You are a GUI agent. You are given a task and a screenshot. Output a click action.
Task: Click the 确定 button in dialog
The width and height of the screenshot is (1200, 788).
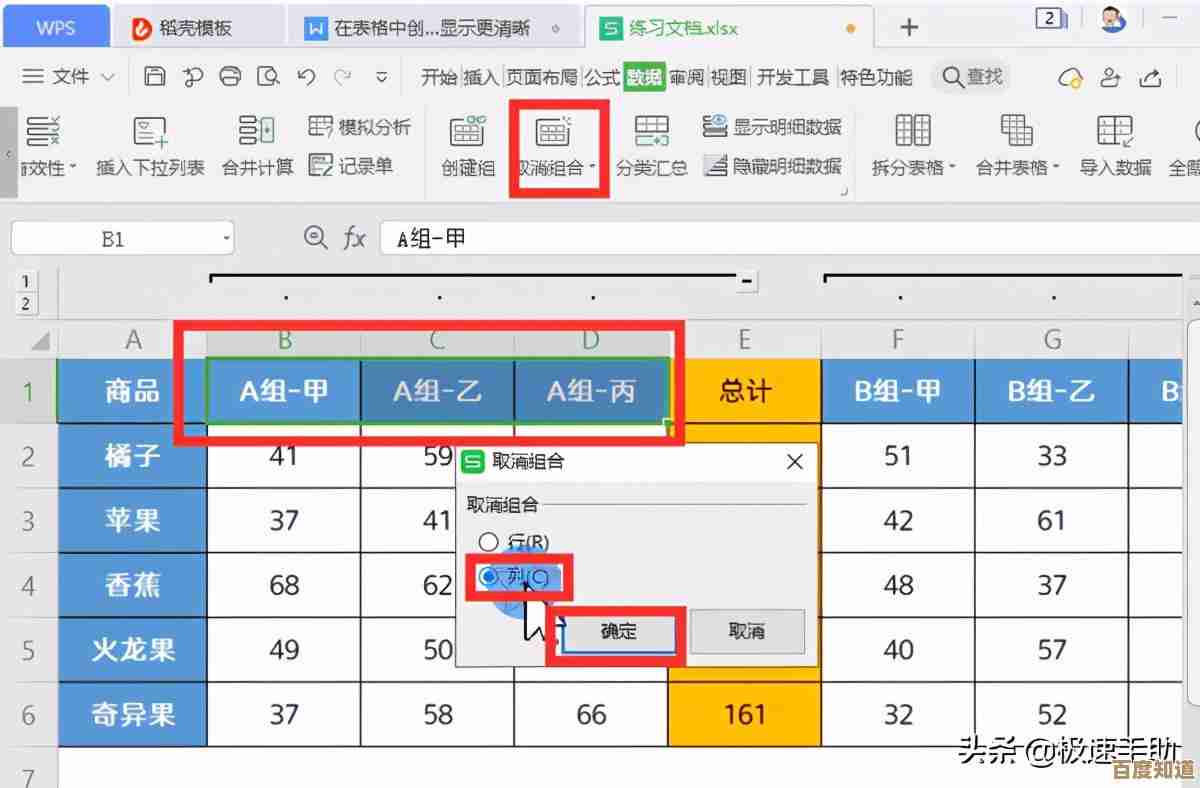pyautogui.click(x=618, y=632)
